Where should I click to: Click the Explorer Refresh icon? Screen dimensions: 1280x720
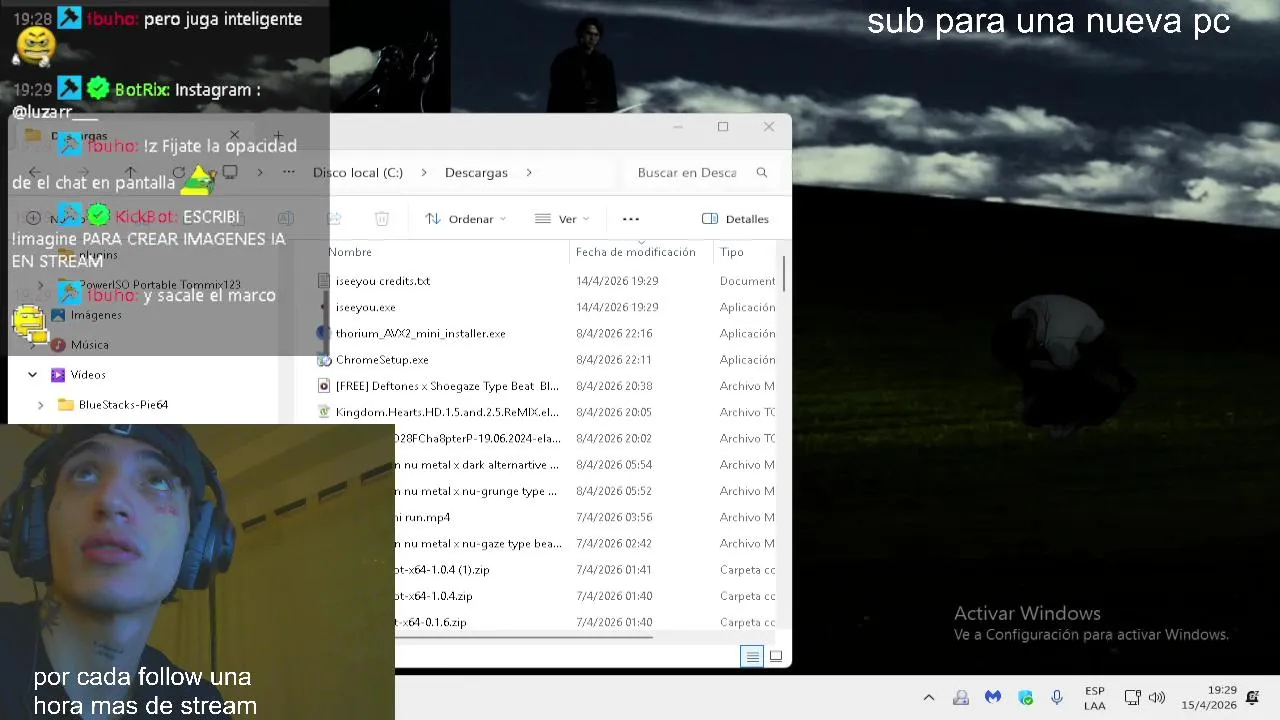179,172
